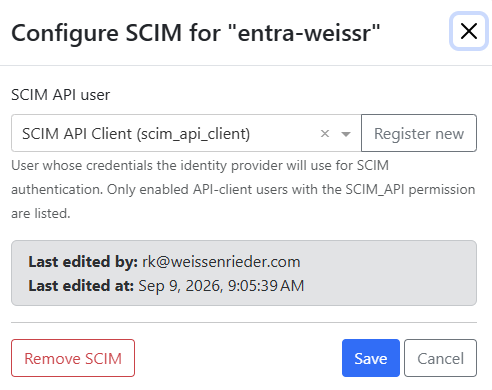Click the dialog title Configure SCIM
The image size is (492, 390).
(x=97, y=34)
